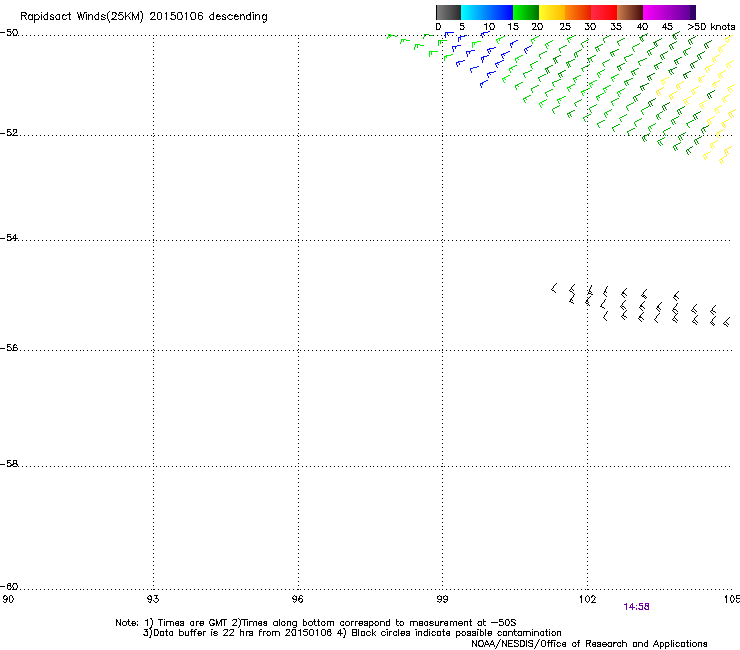The image size is (740, 650).
Task: Click legend tick label 40
Action: pyautogui.click(x=642, y=27)
